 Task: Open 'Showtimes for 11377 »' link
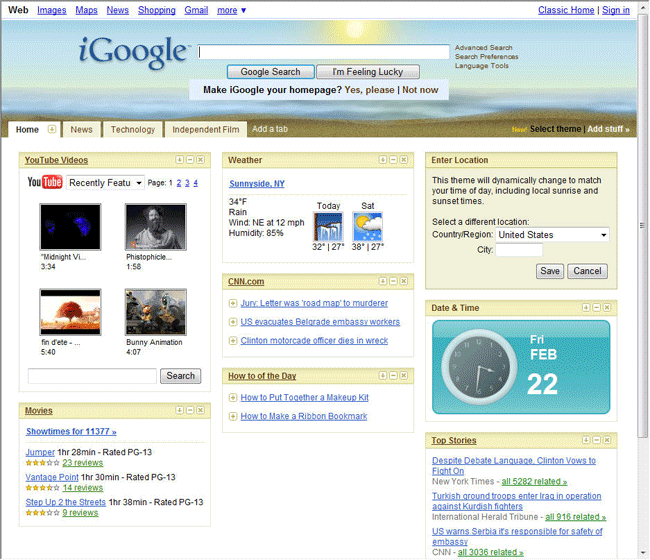[71, 431]
